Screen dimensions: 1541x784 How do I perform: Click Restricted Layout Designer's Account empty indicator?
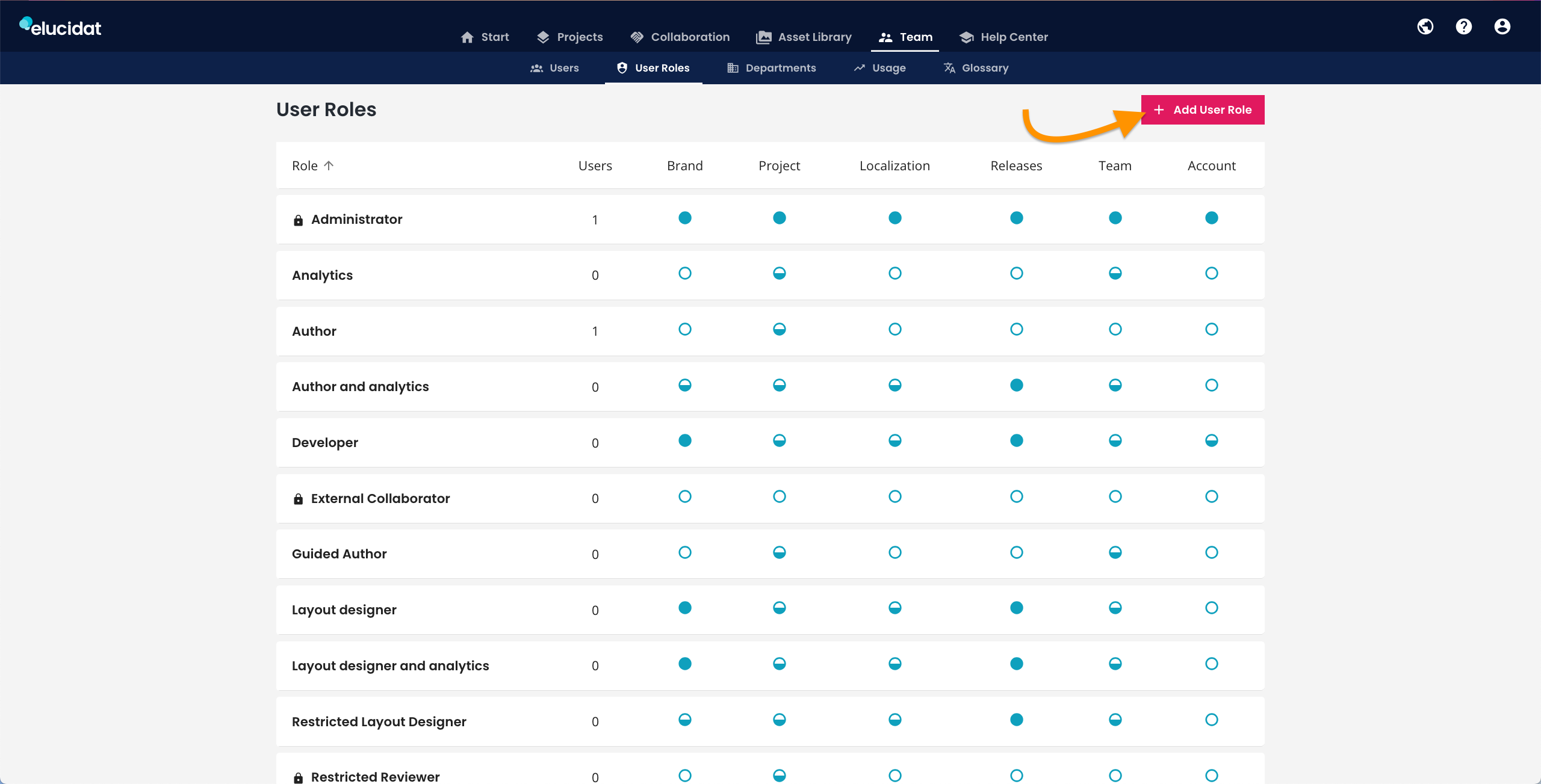[x=1211, y=720]
